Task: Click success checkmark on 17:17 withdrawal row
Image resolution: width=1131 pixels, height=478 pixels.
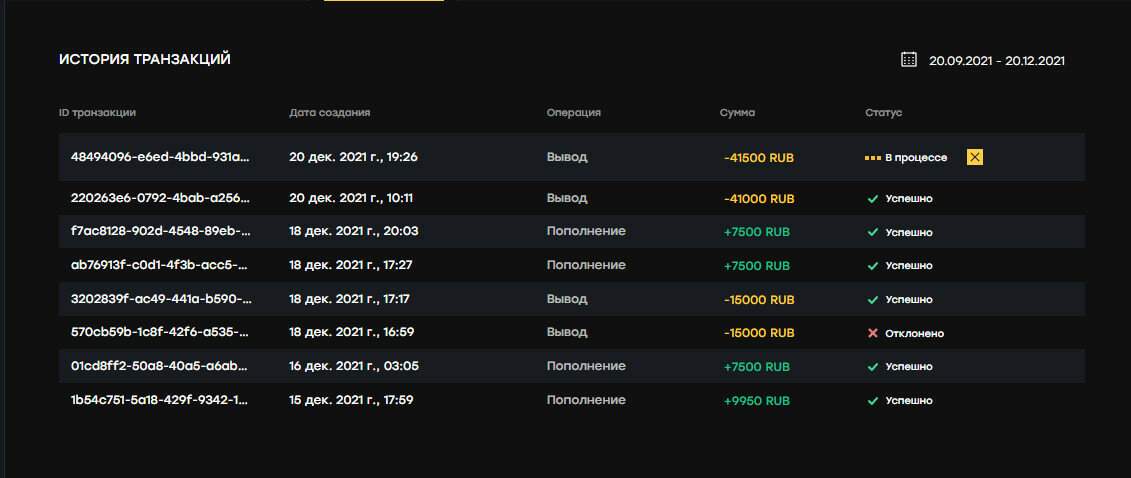Action: pyautogui.click(x=873, y=299)
